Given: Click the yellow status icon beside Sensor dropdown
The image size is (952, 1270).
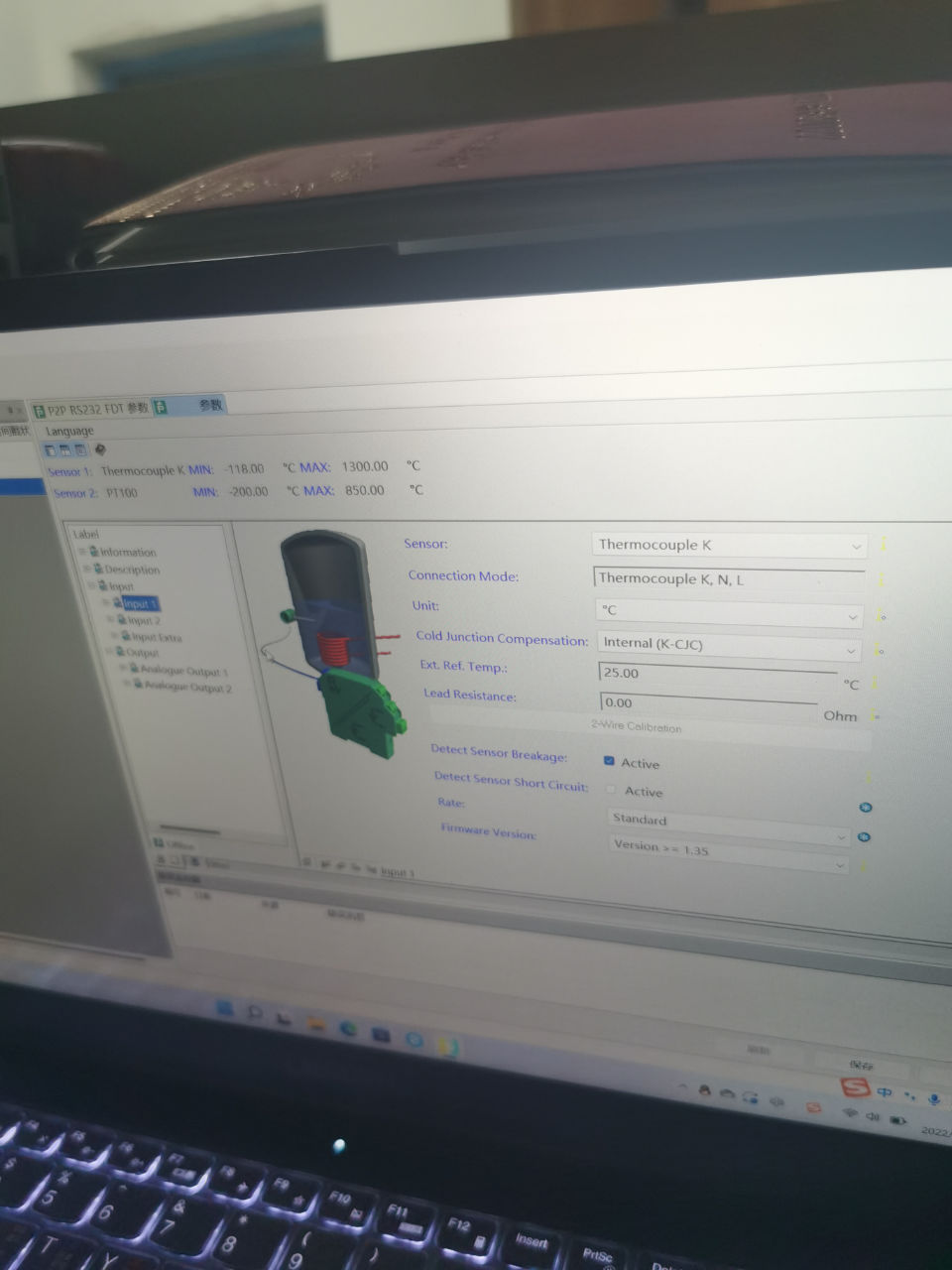Looking at the screenshot, I should (x=884, y=544).
